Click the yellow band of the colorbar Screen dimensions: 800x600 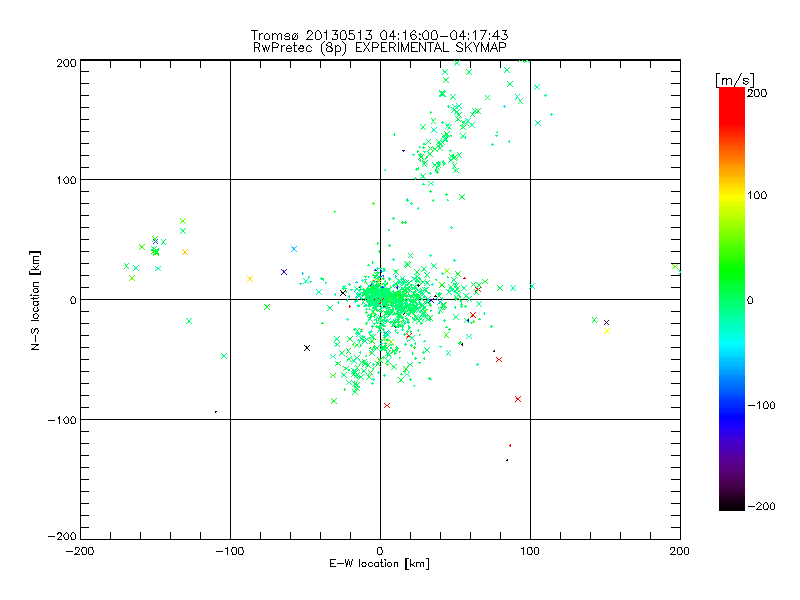[x=732, y=195]
